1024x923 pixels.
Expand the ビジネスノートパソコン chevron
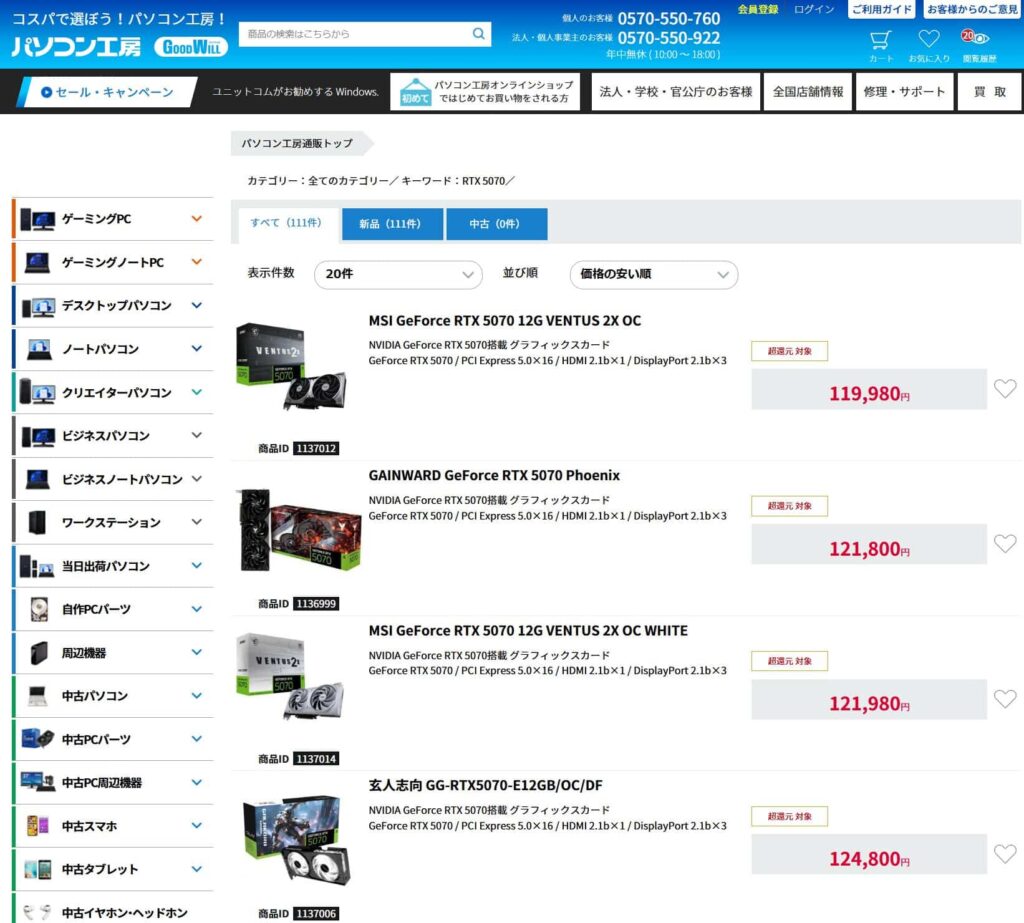[x=197, y=479]
